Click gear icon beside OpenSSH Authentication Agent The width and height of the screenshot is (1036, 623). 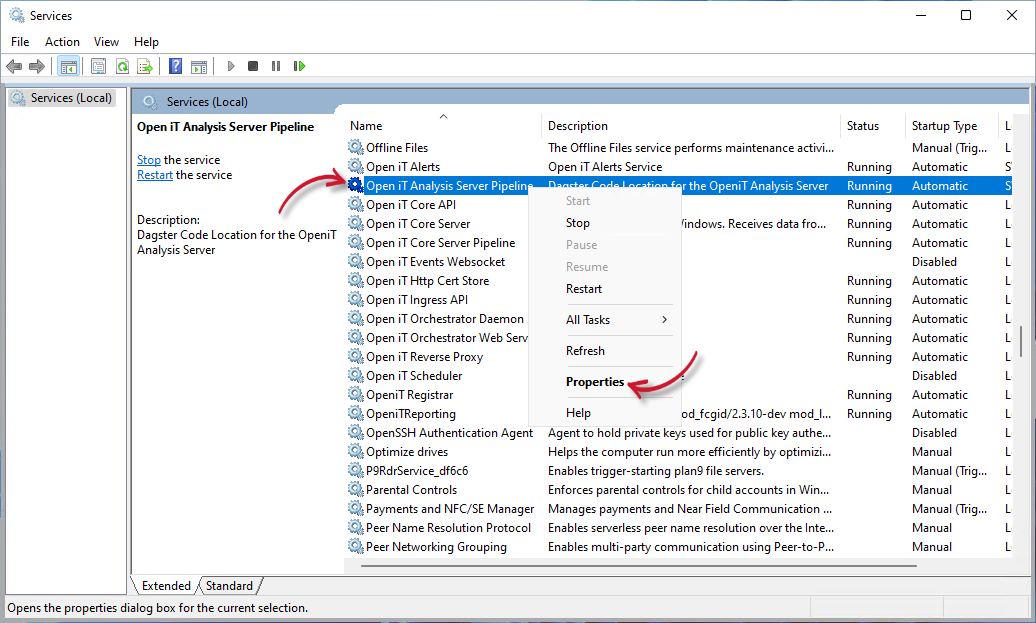pos(355,433)
